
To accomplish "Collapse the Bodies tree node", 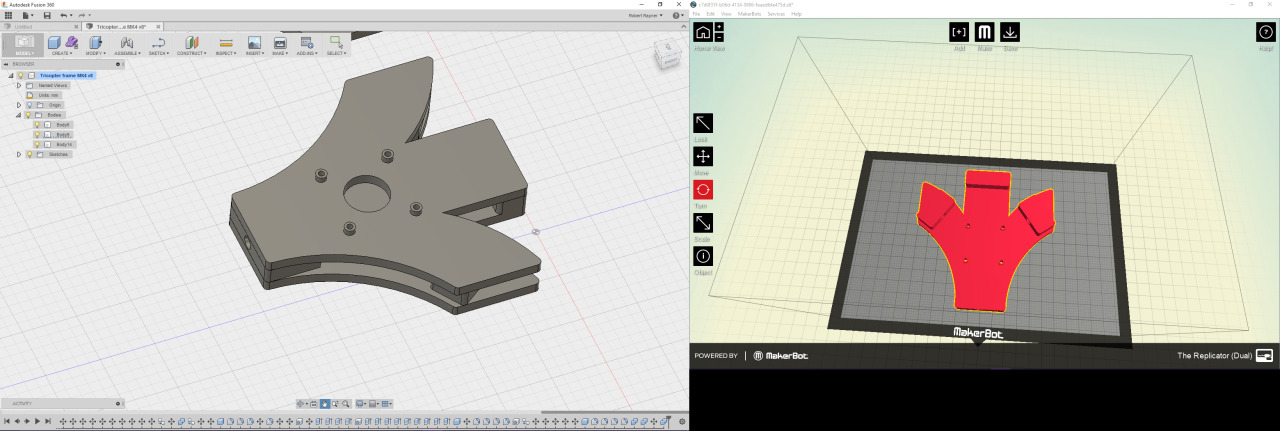I will [x=18, y=115].
